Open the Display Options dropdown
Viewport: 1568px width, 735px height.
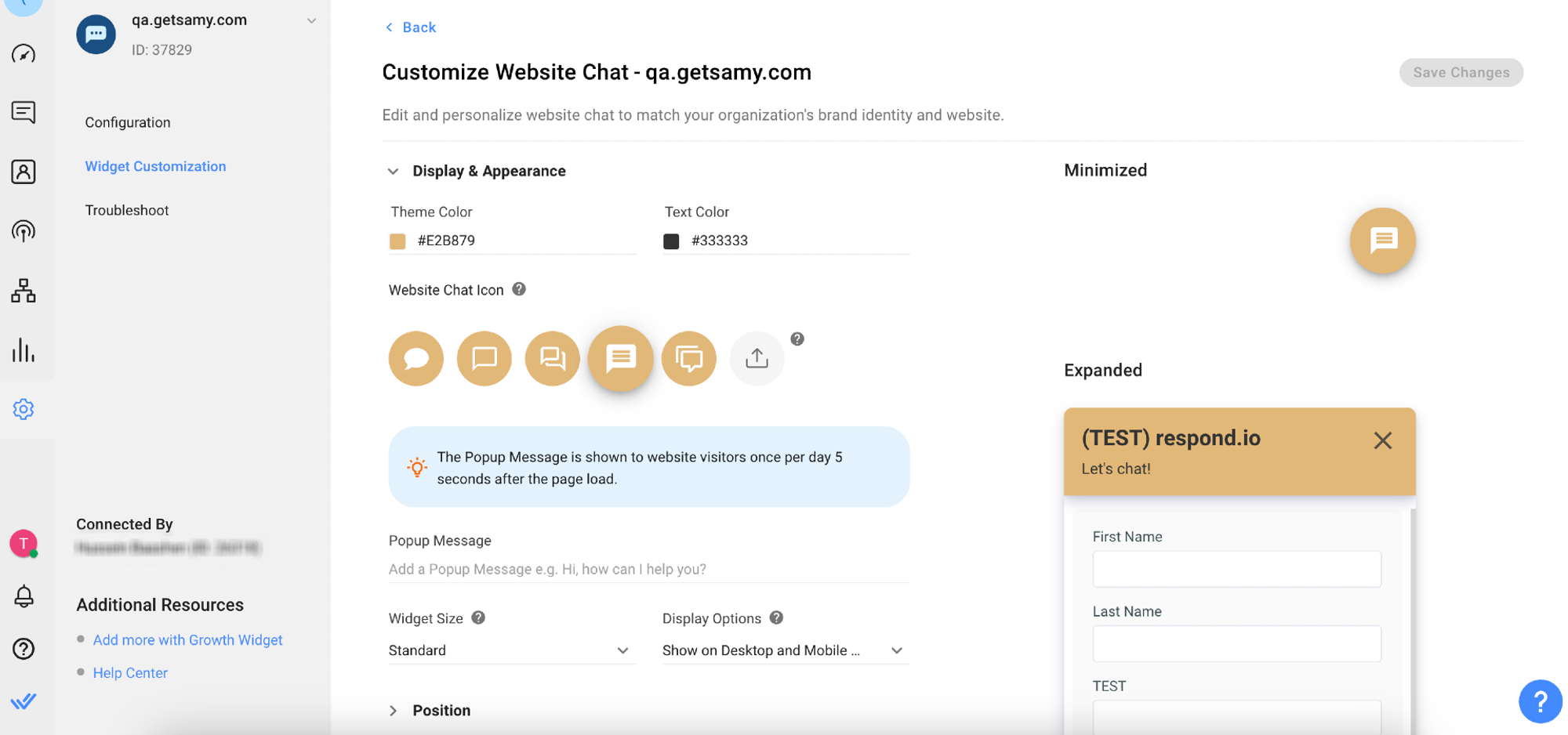(x=784, y=650)
